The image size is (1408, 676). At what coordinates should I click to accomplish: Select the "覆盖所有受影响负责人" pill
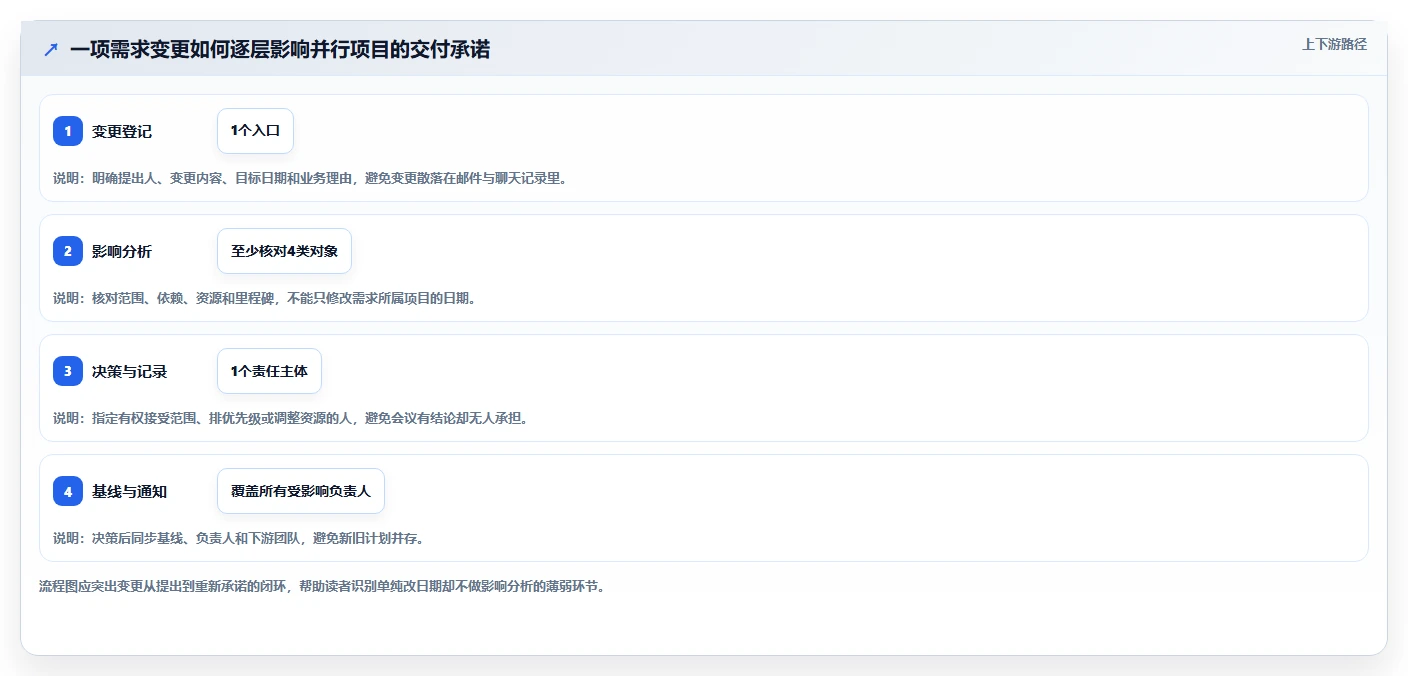pyautogui.click(x=301, y=491)
